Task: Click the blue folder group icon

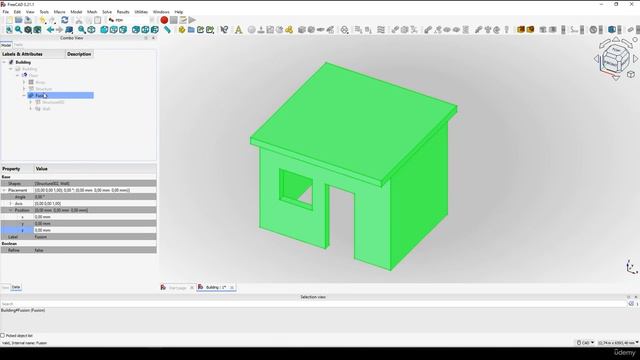Action: pyautogui.click(x=191, y=30)
